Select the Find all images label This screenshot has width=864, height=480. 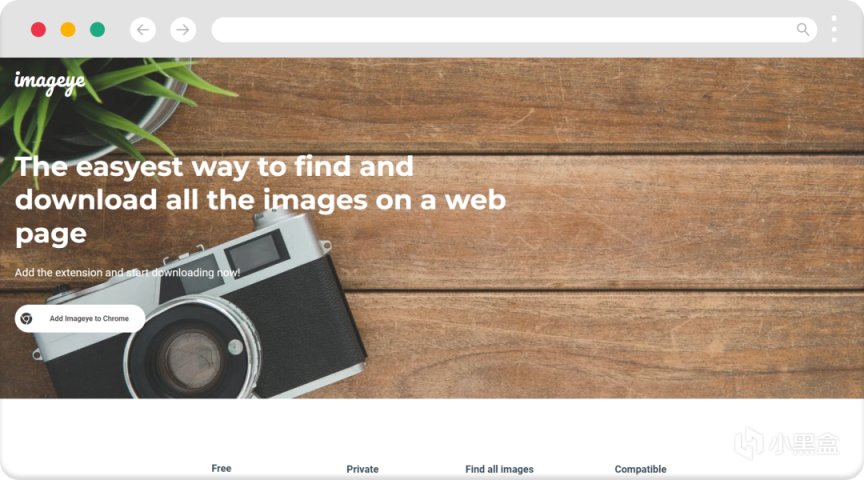pyautogui.click(x=499, y=470)
